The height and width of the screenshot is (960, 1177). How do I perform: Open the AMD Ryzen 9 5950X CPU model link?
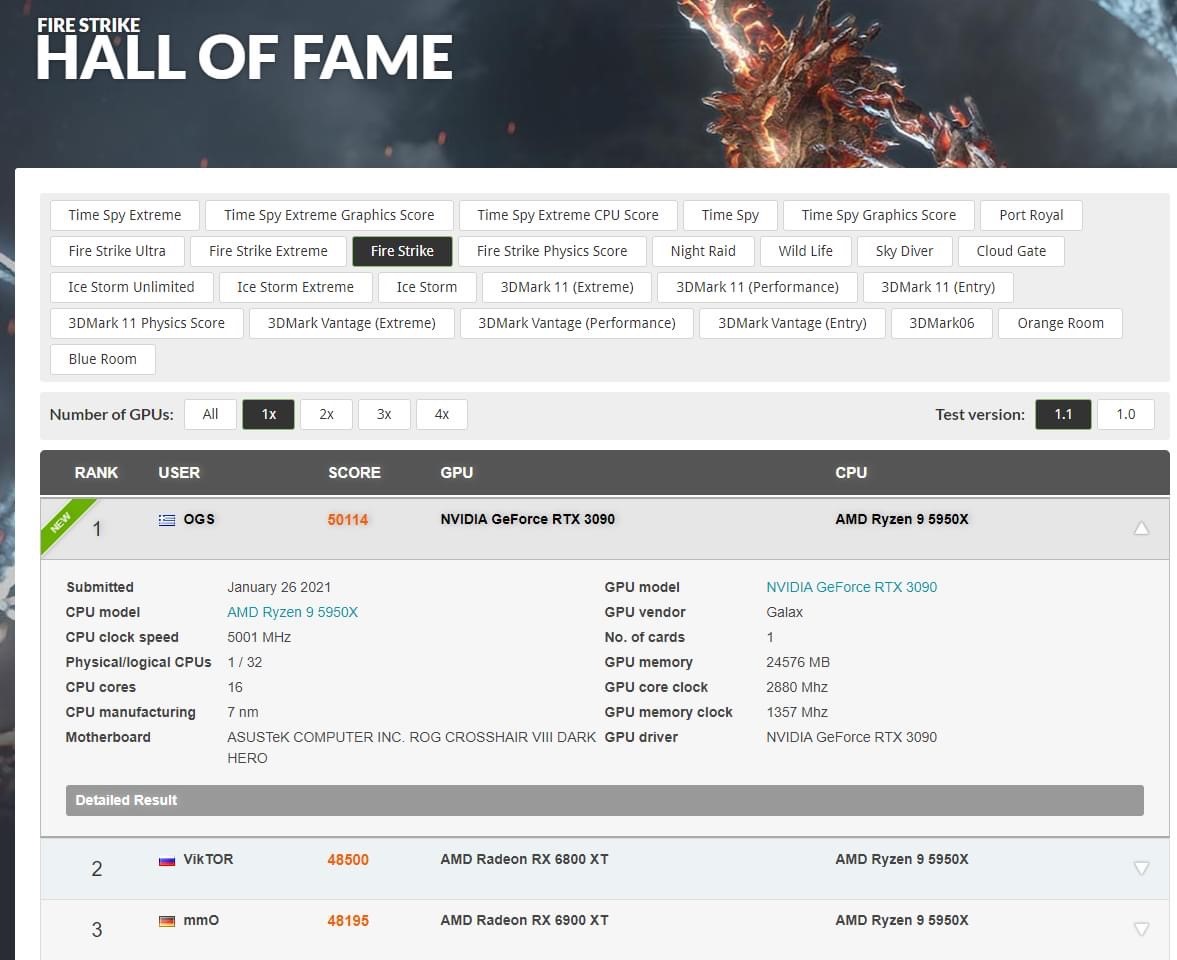(293, 612)
